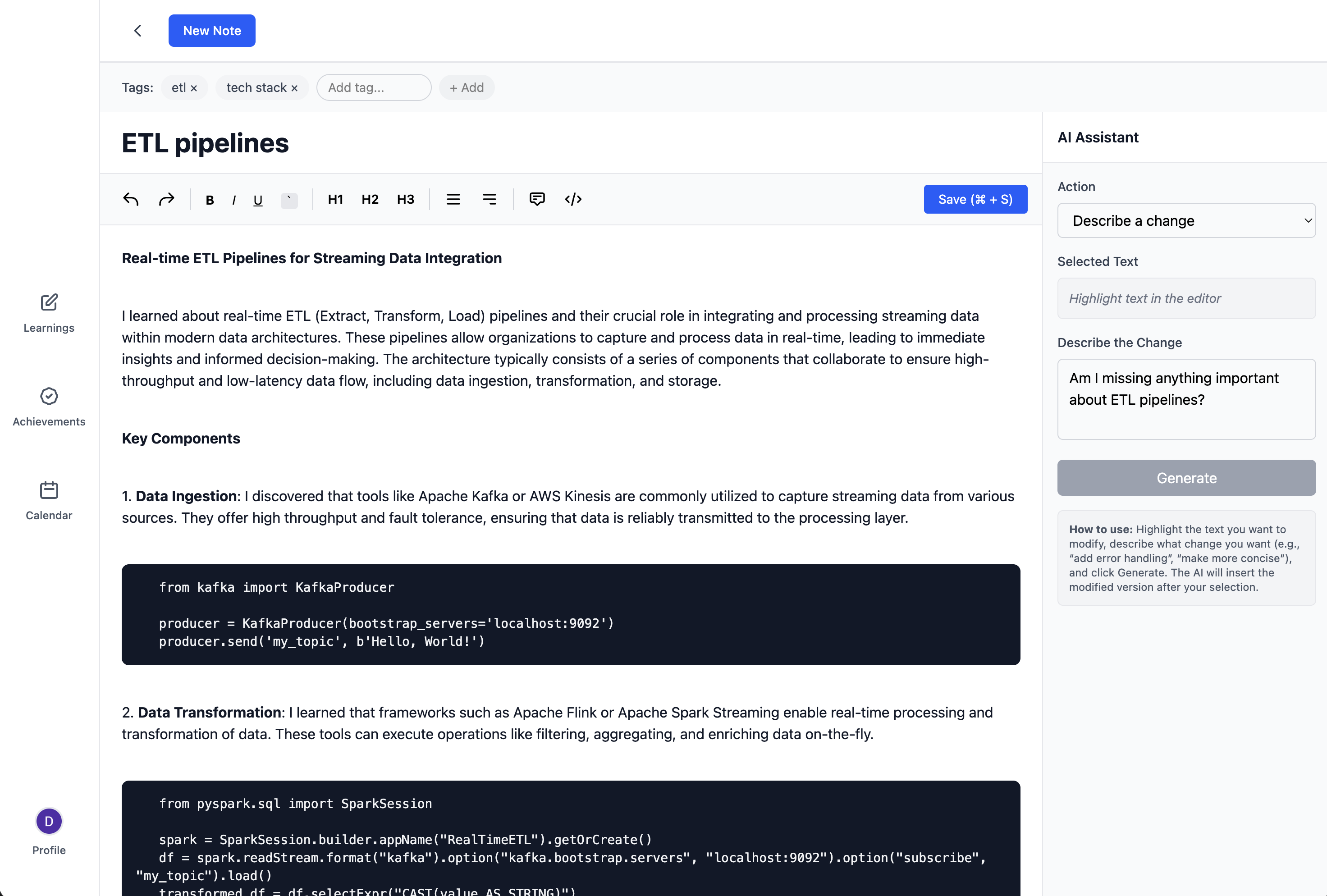This screenshot has height=896, width=1327.
Task: Click the Add tag input field
Action: point(373,87)
